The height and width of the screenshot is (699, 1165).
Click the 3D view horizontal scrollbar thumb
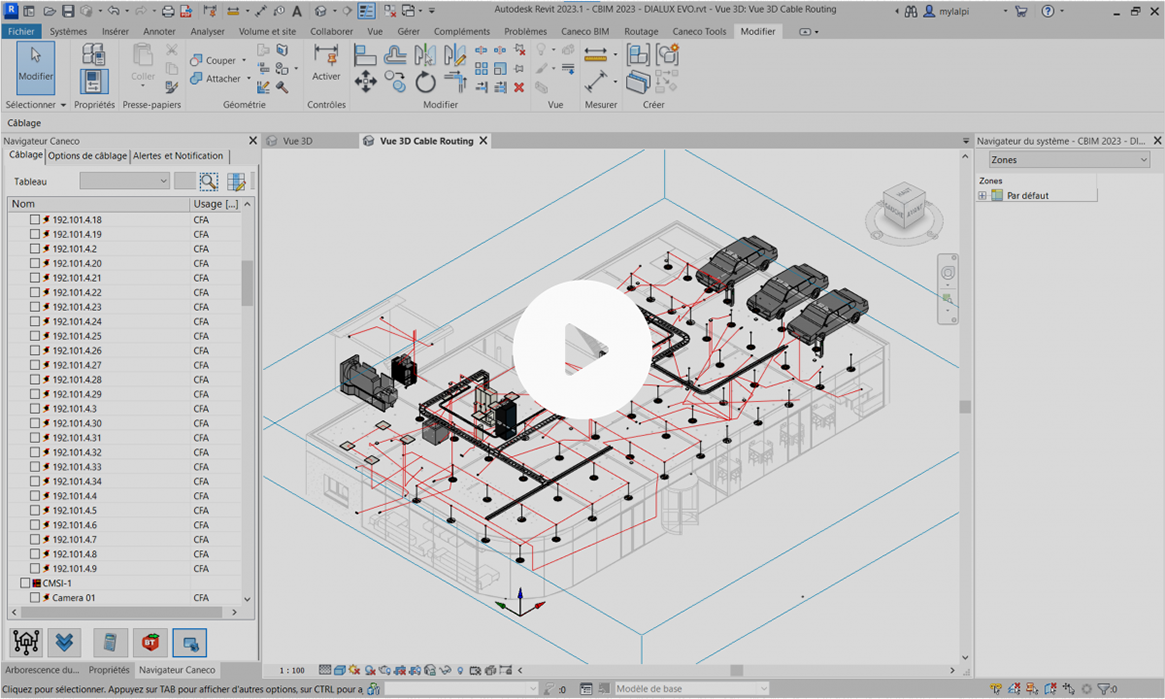[x=736, y=670]
